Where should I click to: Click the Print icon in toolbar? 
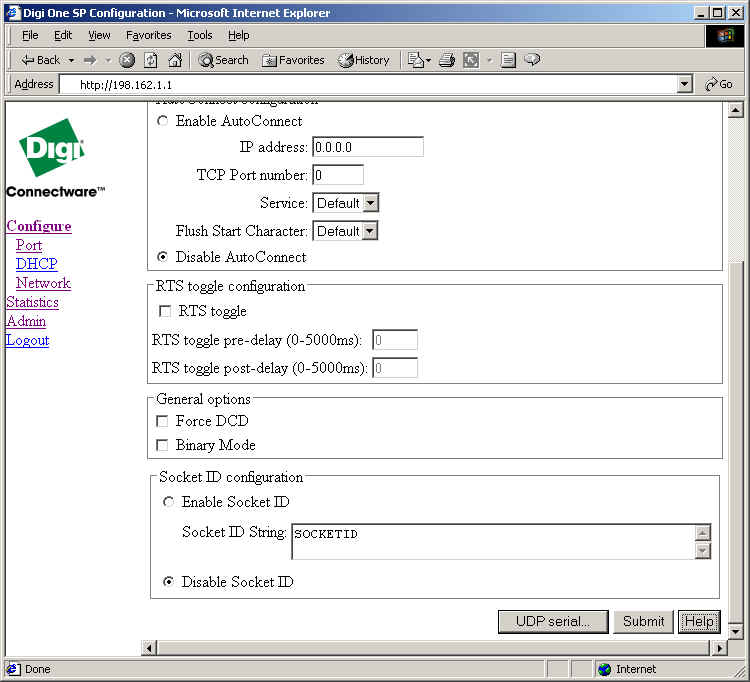click(x=447, y=60)
